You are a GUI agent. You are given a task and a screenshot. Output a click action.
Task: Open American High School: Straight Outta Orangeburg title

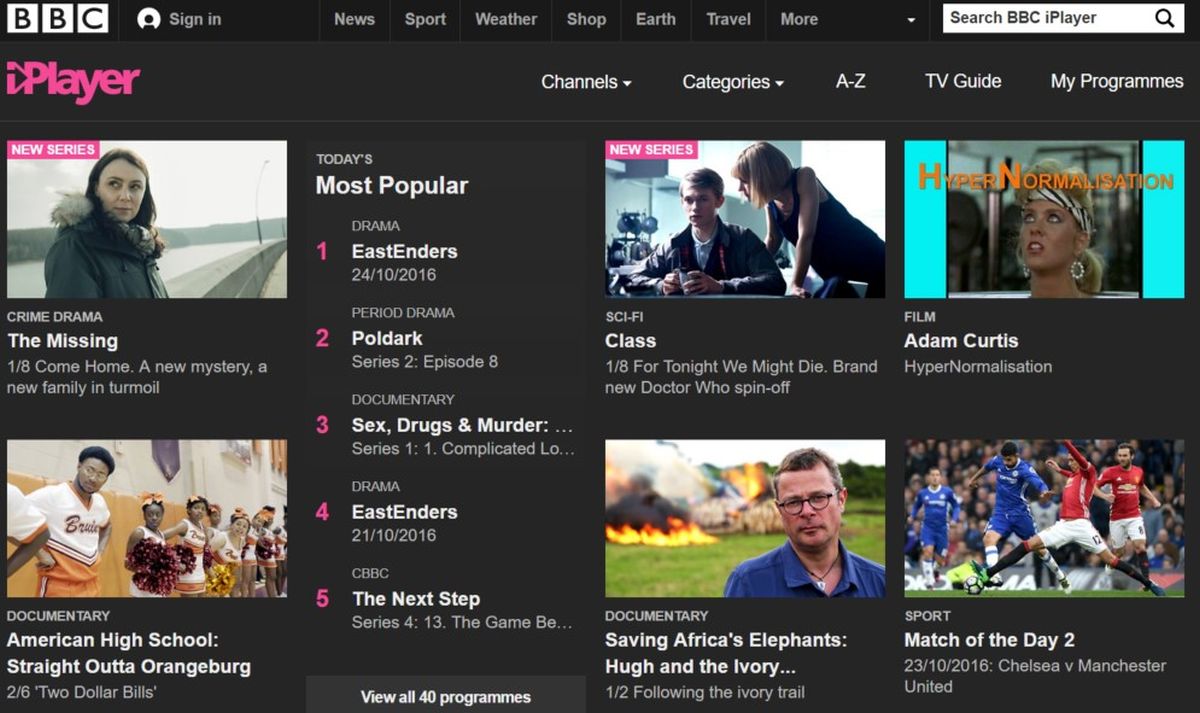coord(129,653)
